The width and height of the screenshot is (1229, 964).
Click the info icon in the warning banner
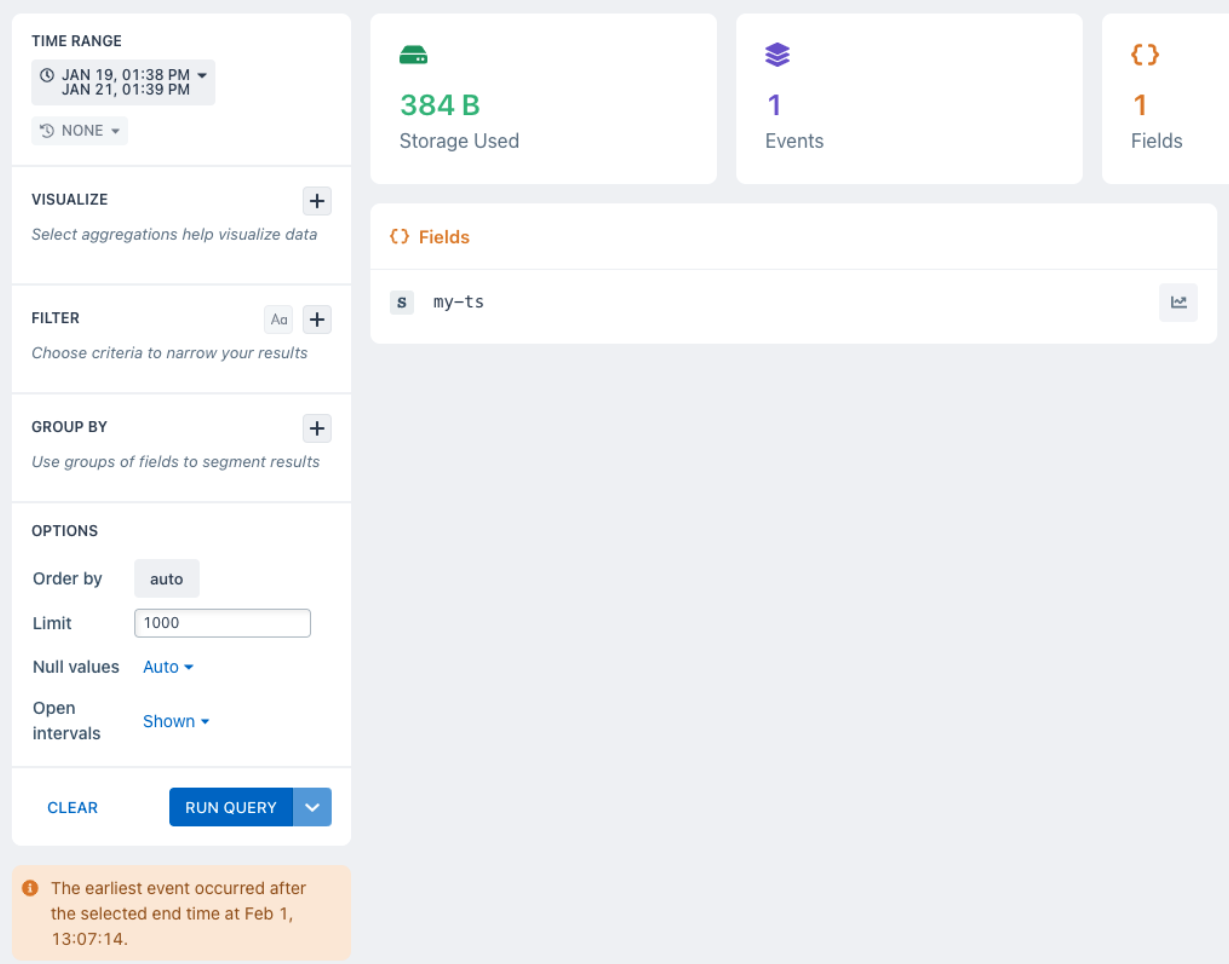pos(30,888)
